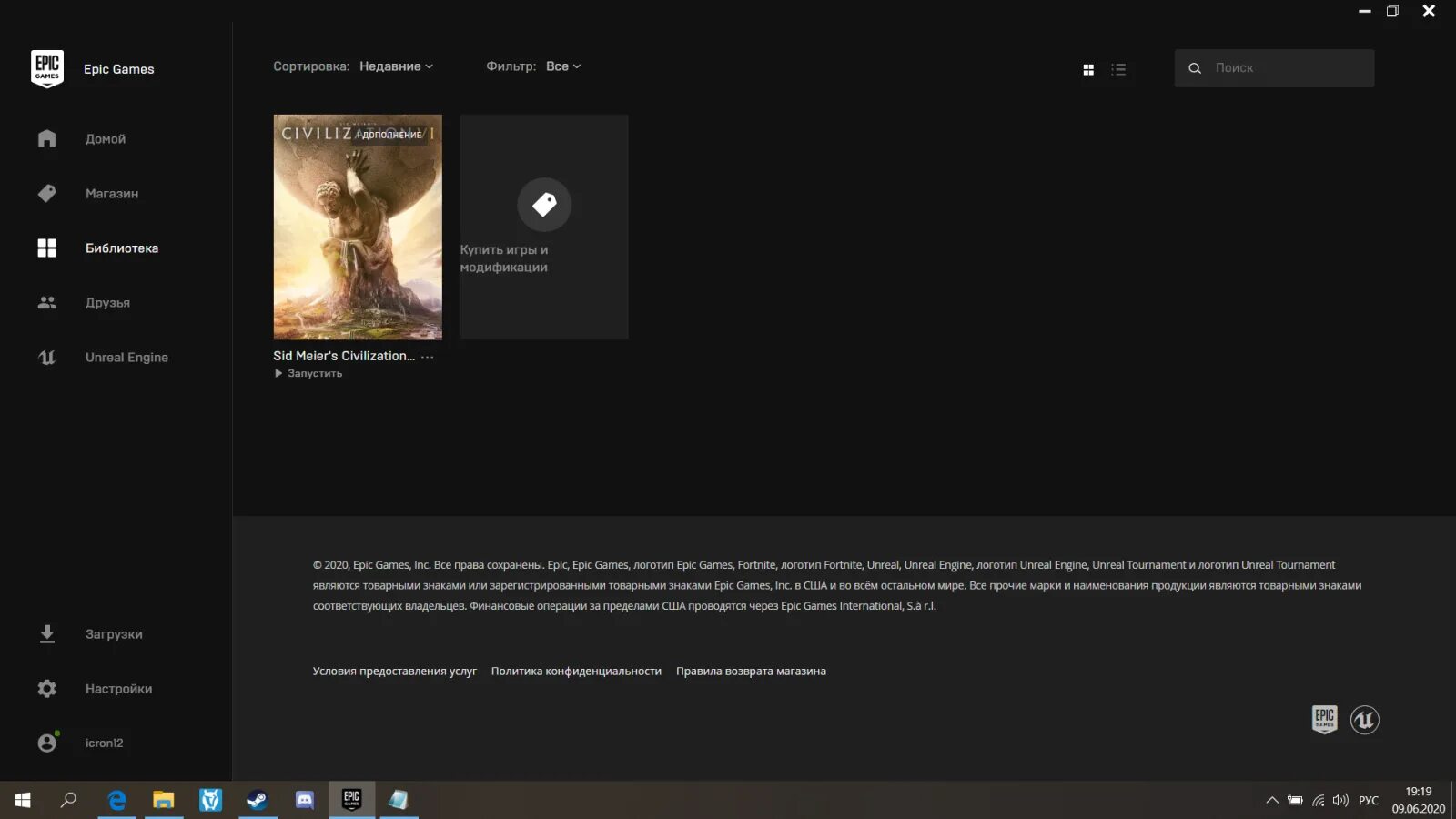Open Wi-Fi network tray icon
This screenshot has width=1456, height=819.
click(x=1319, y=801)
